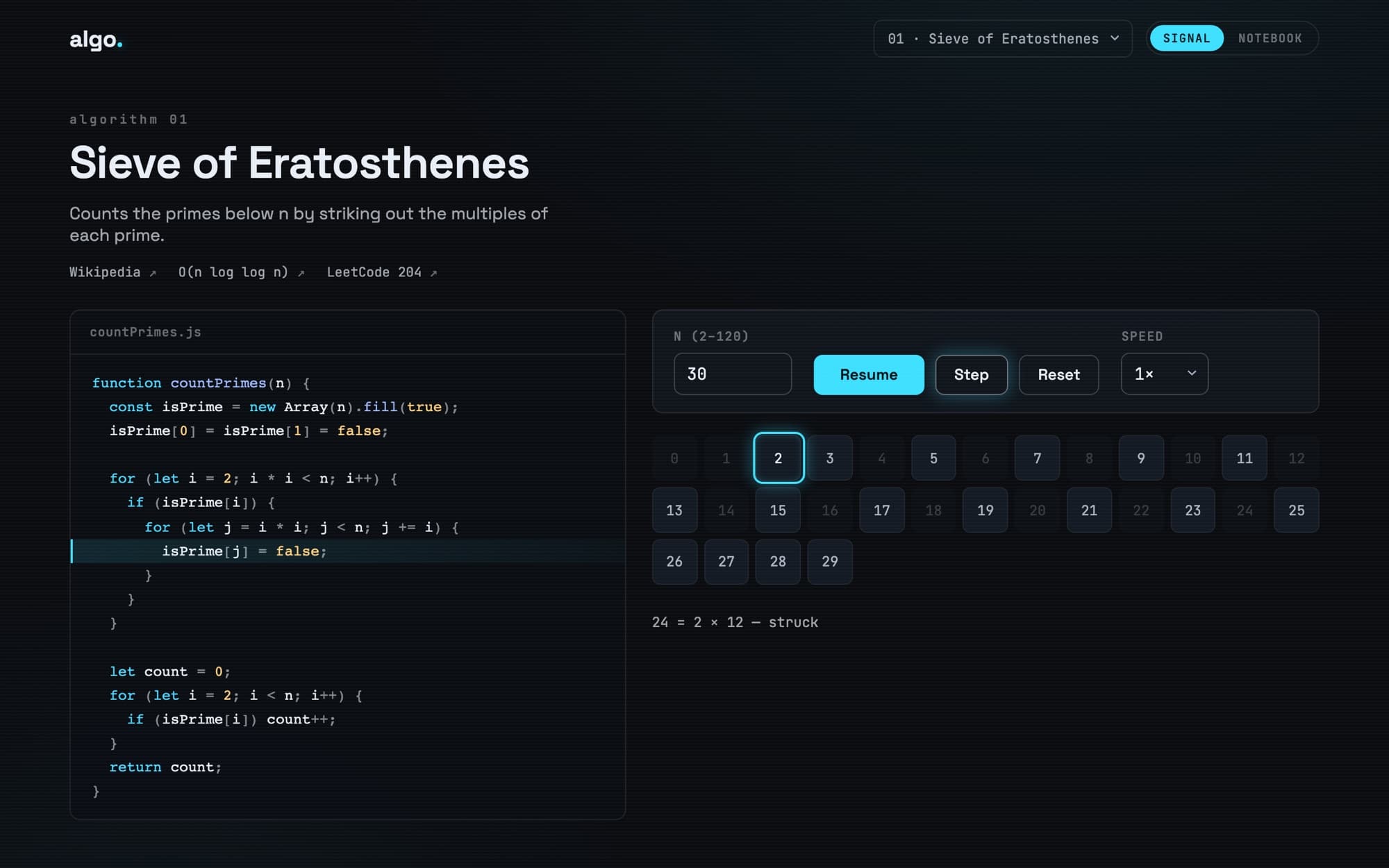Click struck number cell 10
Screen dimensions: 1389x868
pyautogui.click(x=1193, y=458)
